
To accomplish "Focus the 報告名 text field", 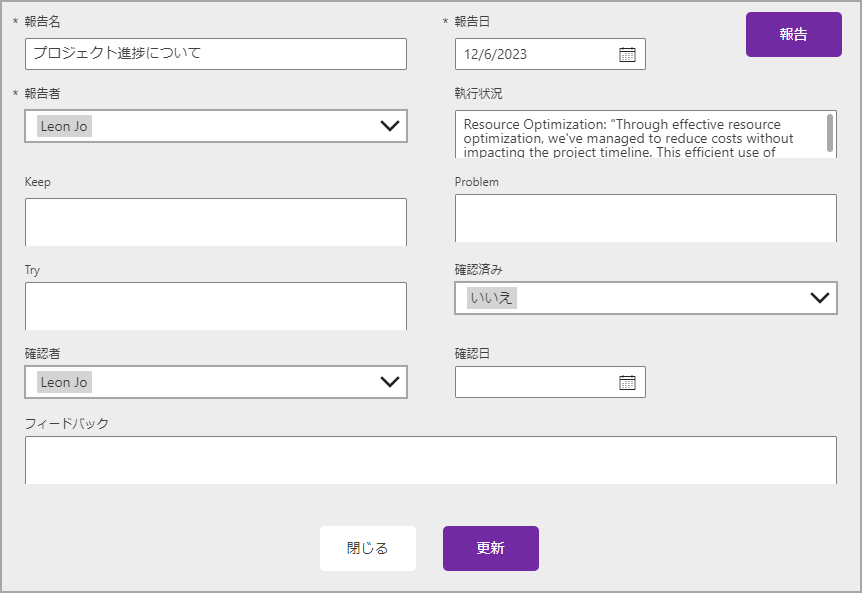I will tap(215, 54).
